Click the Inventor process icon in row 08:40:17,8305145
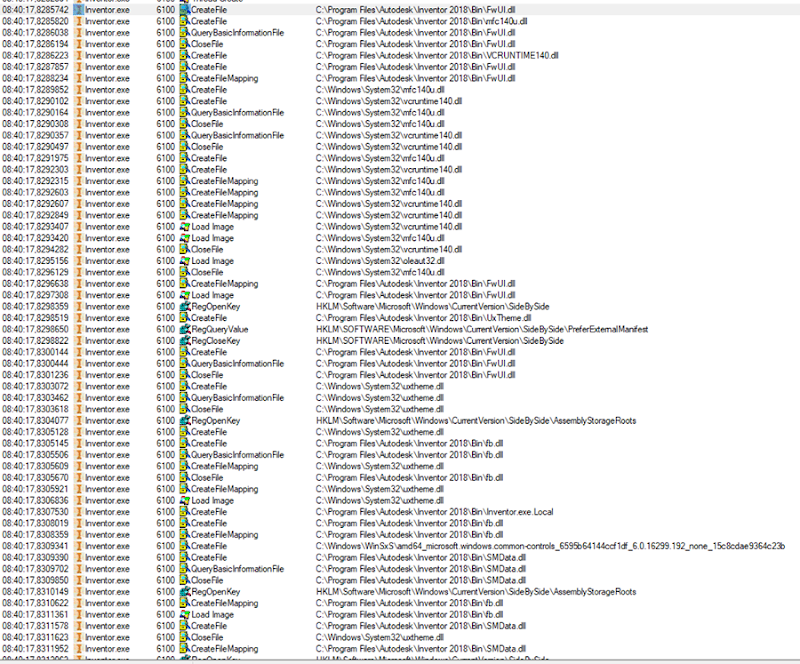This screenshot has width=800, height=664. tap(79, 443)
